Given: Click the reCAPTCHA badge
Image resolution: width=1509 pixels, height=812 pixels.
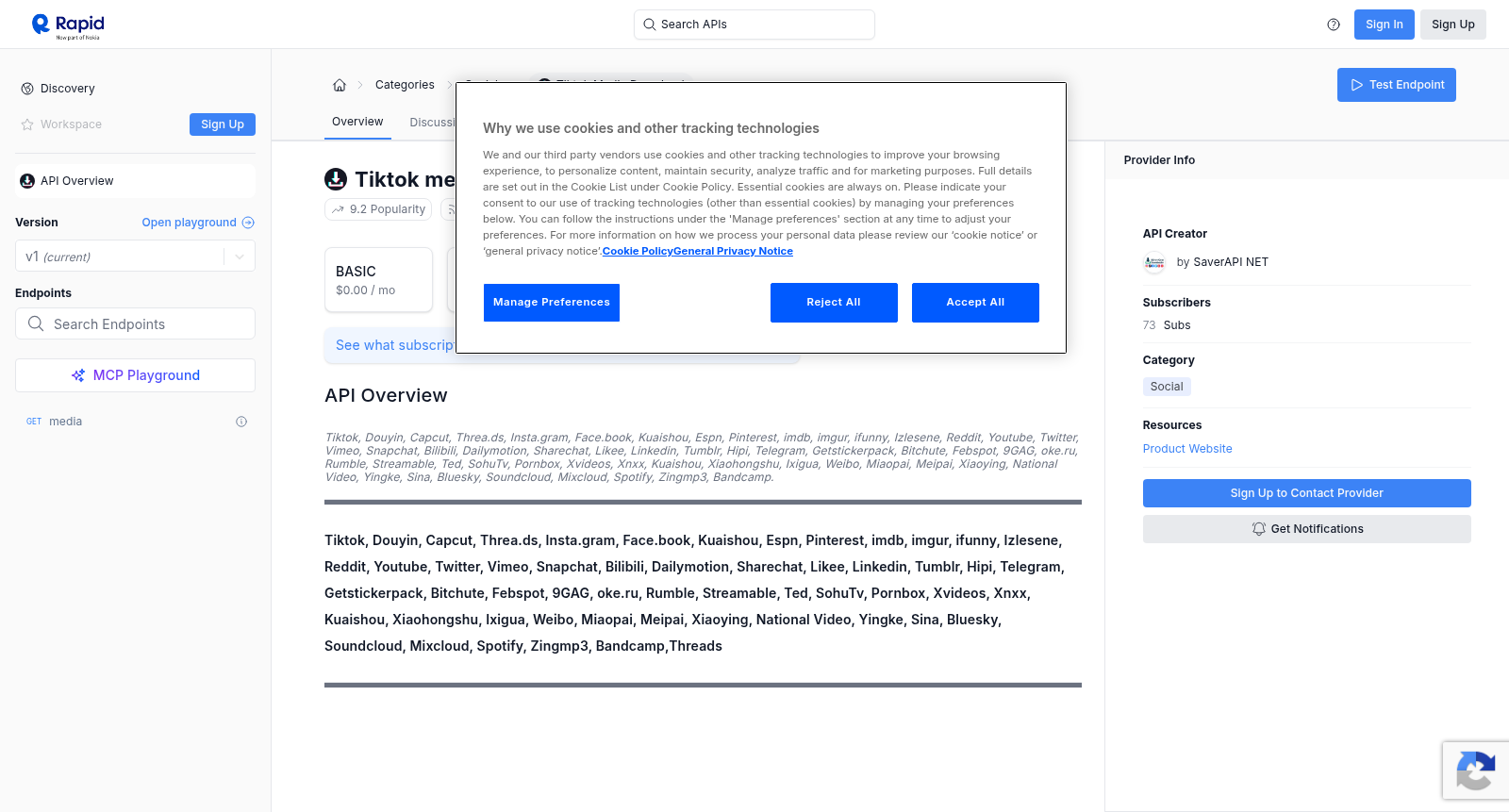Looking at the screenshot, I should 1476,771.
